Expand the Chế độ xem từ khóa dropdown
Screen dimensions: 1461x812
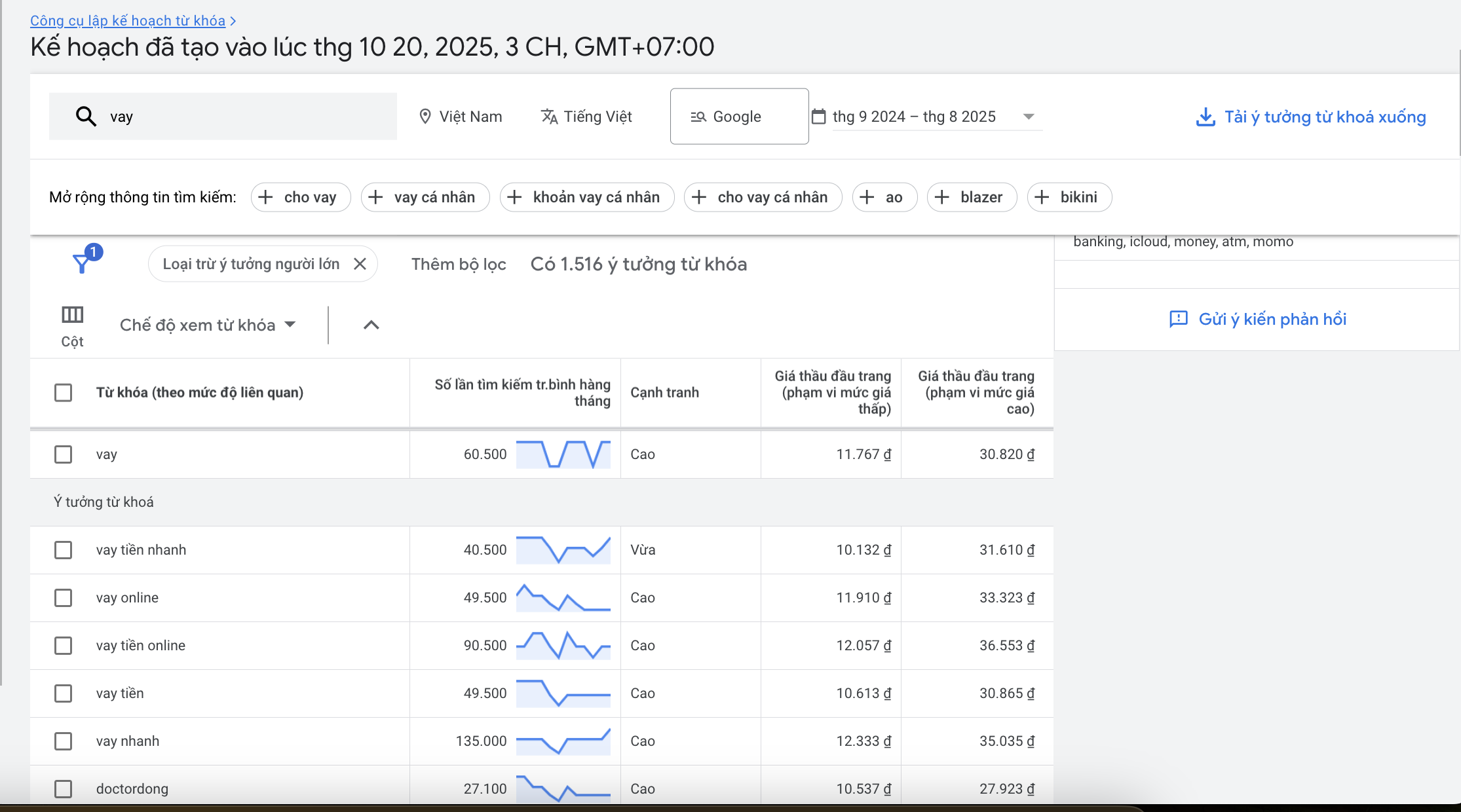pos(208,325)
